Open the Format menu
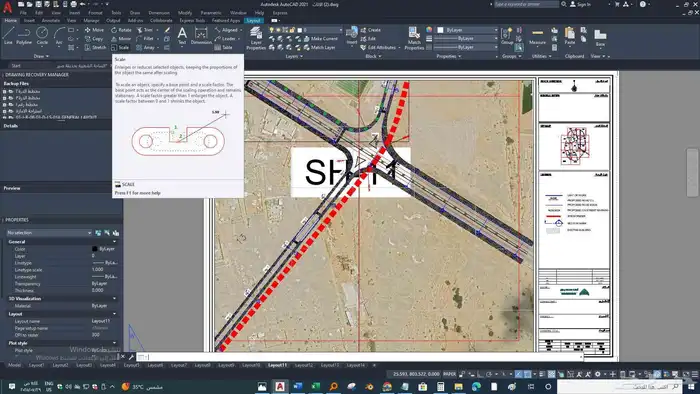700x394 pixels. pos(95,13)
